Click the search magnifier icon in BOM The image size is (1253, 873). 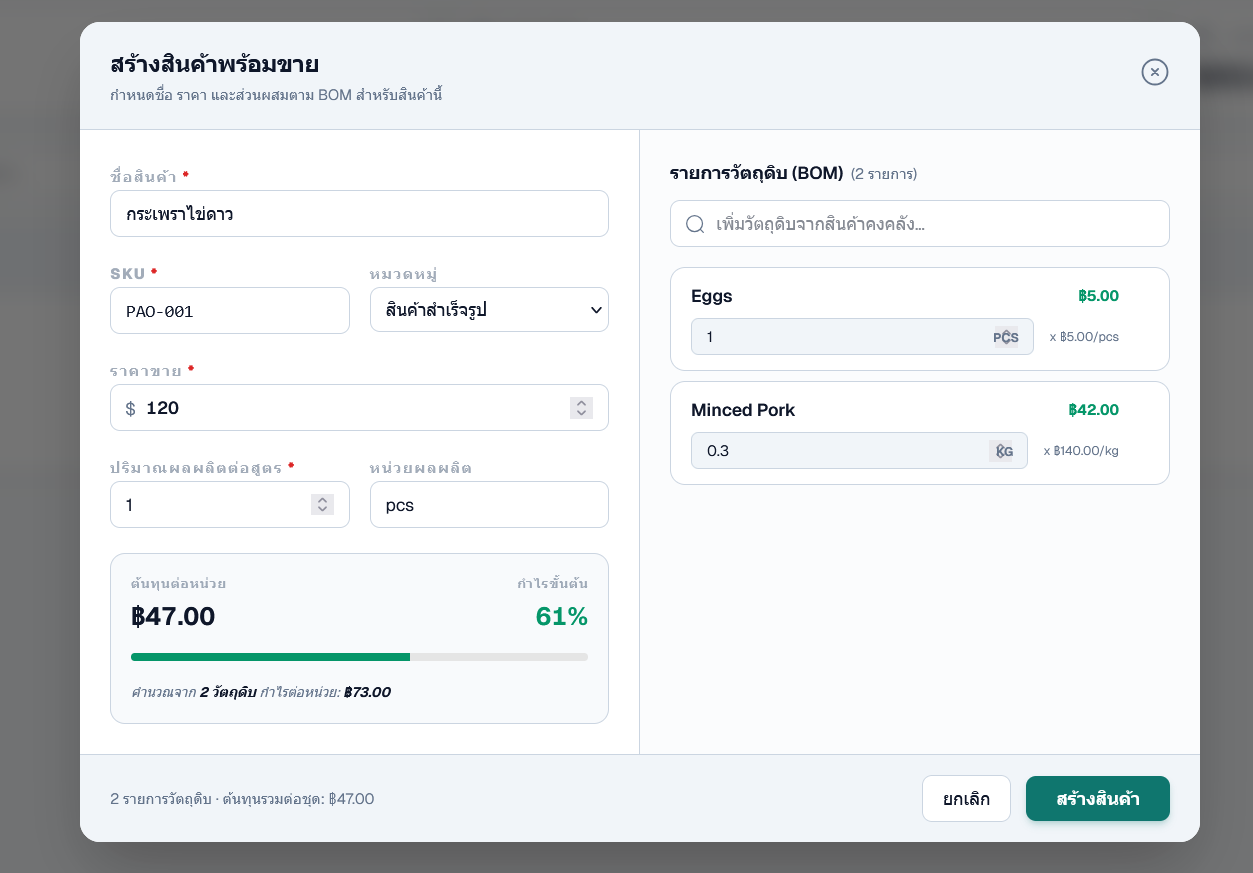click(x=695, y=224)
